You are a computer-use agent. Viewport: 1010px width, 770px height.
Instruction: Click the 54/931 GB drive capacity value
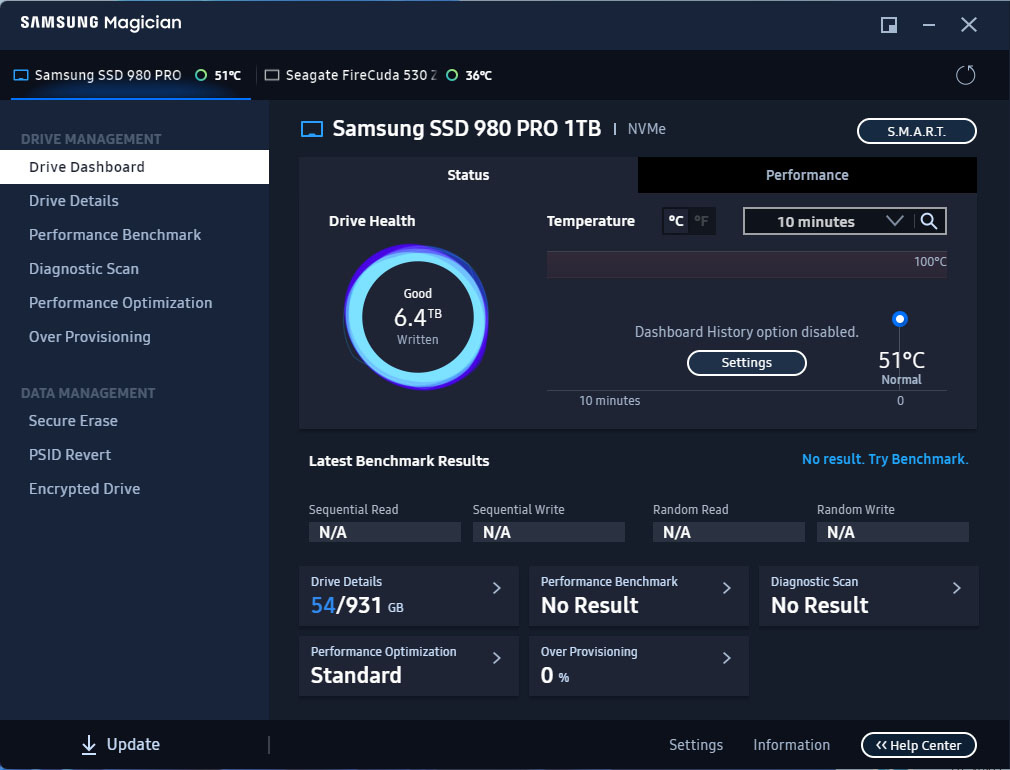coord(357,606)
